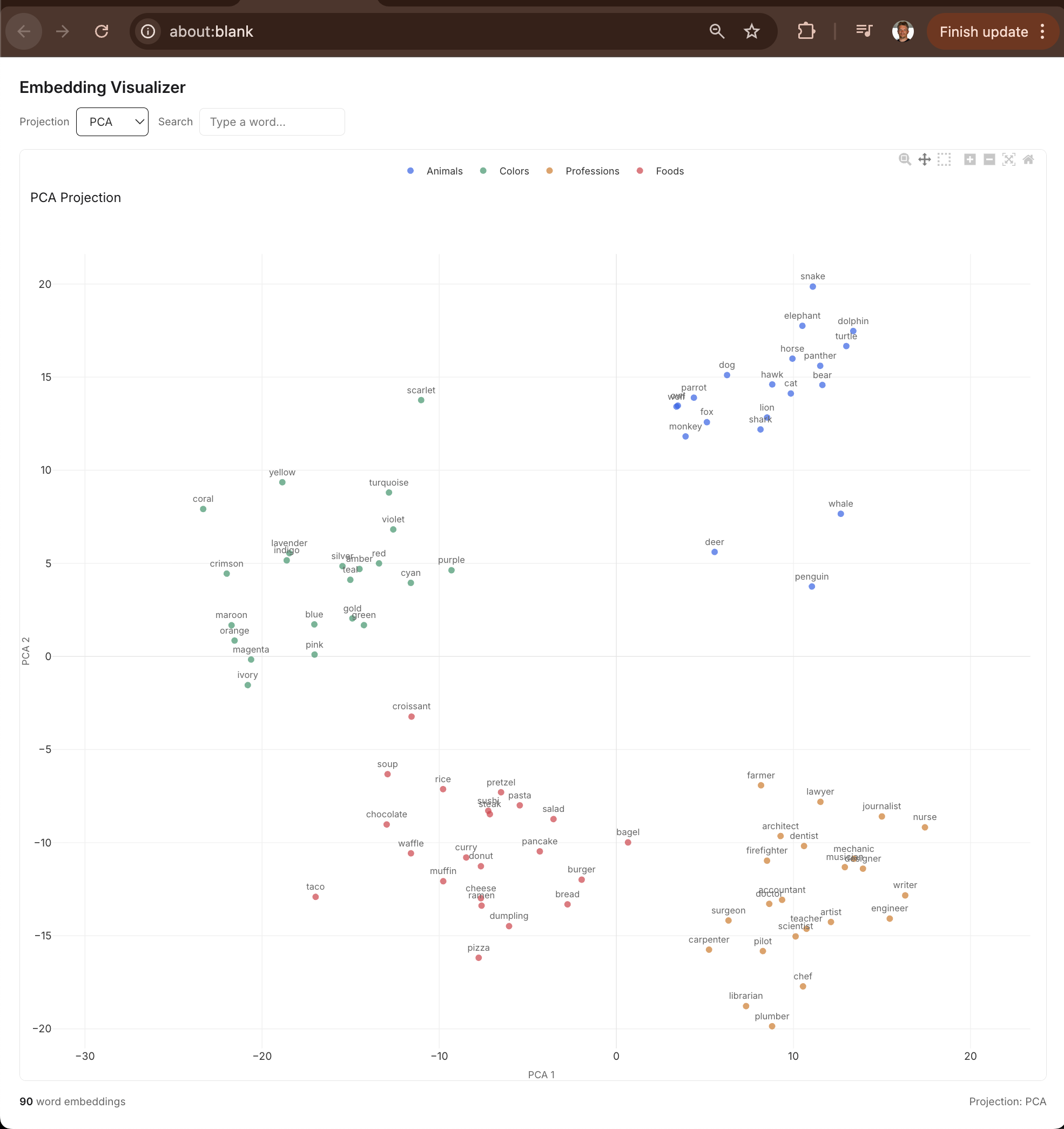Click the scarlet data point label
This screenshot has height=1129, width=1064.
tap(421, 390)
